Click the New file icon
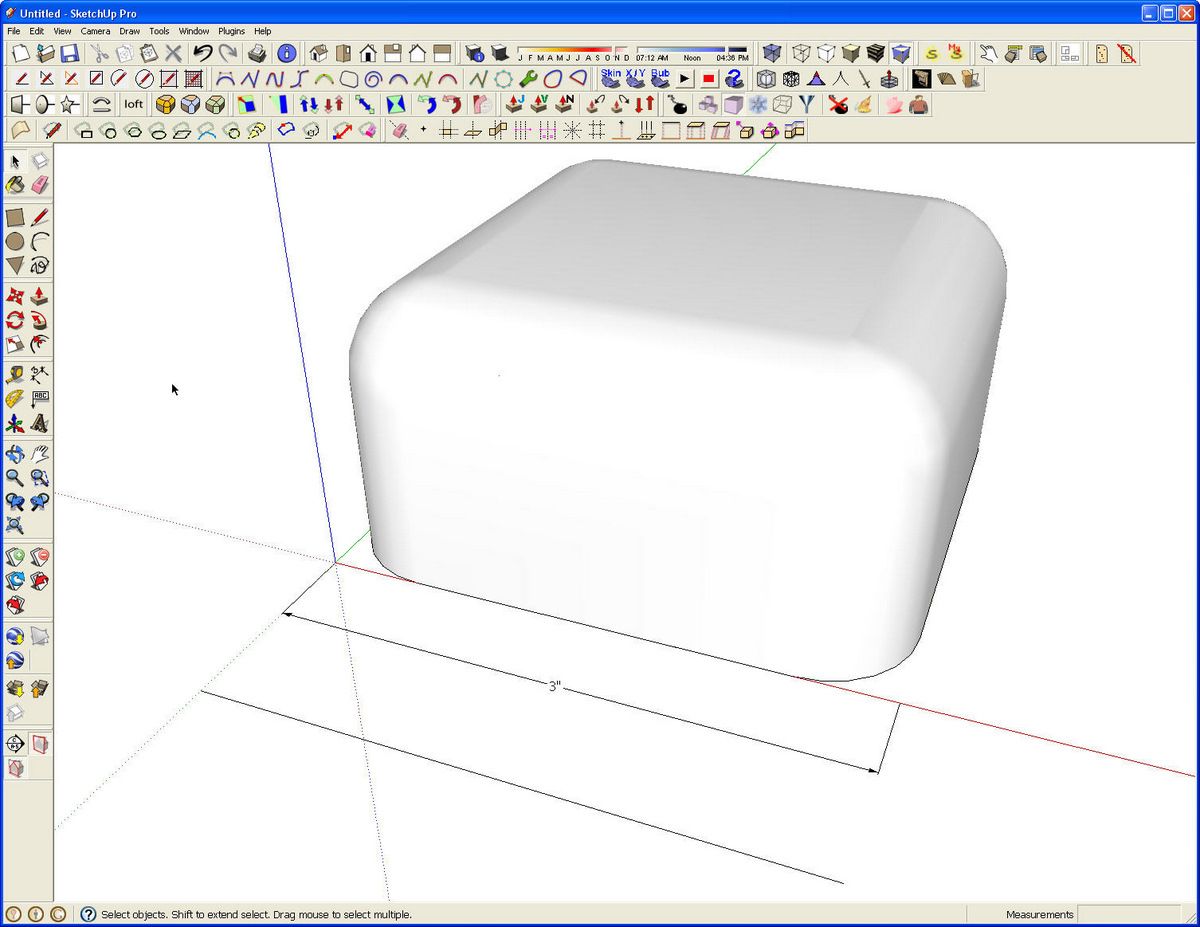The image size is (1200, 927). 20,53
